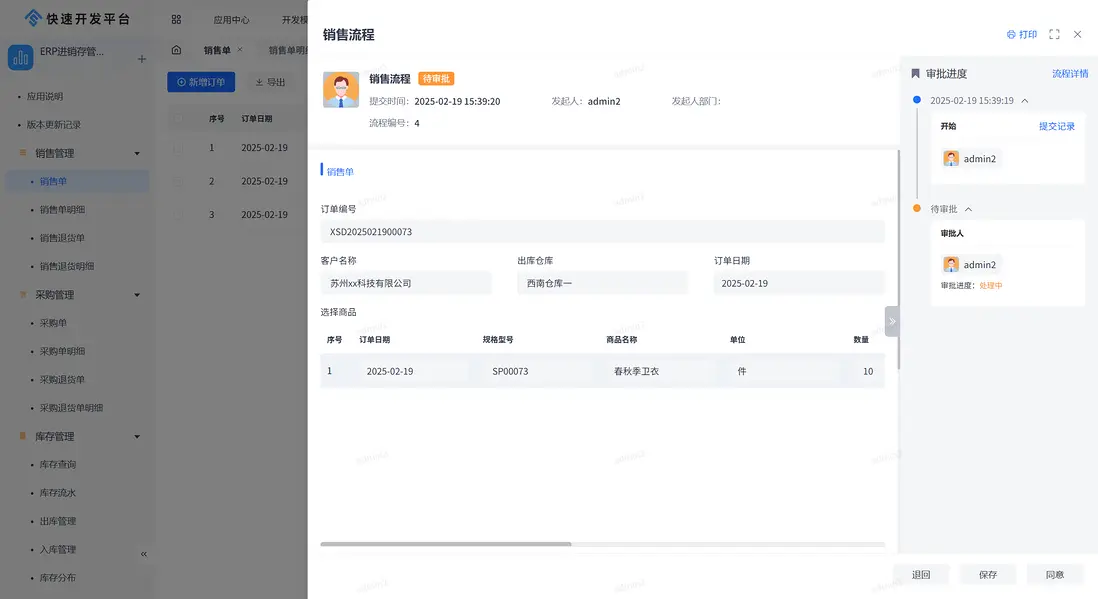Add new app with the plus icon
The height and width of the screenshot is (599, 1098).
click(x=141, y=59)
